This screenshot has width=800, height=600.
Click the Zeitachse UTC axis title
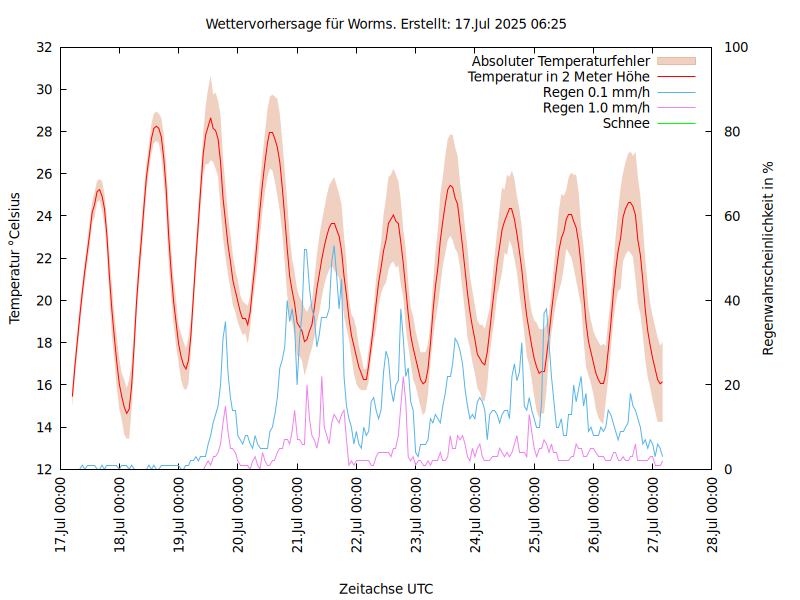[386, 588]
